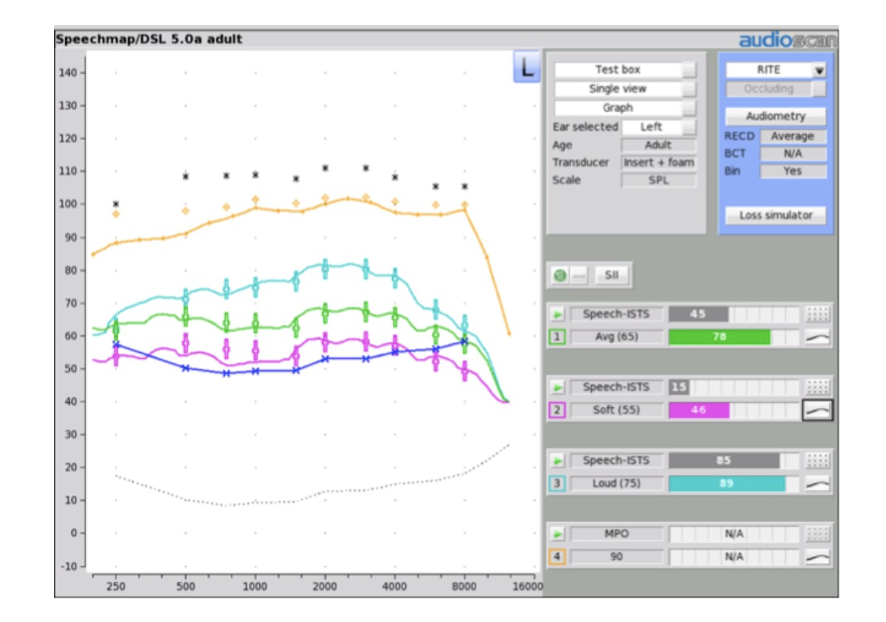The image size is (886, 622).
Task: Play the Speech-ISTS stimulus for test 2
Action: tap(557, 387)
